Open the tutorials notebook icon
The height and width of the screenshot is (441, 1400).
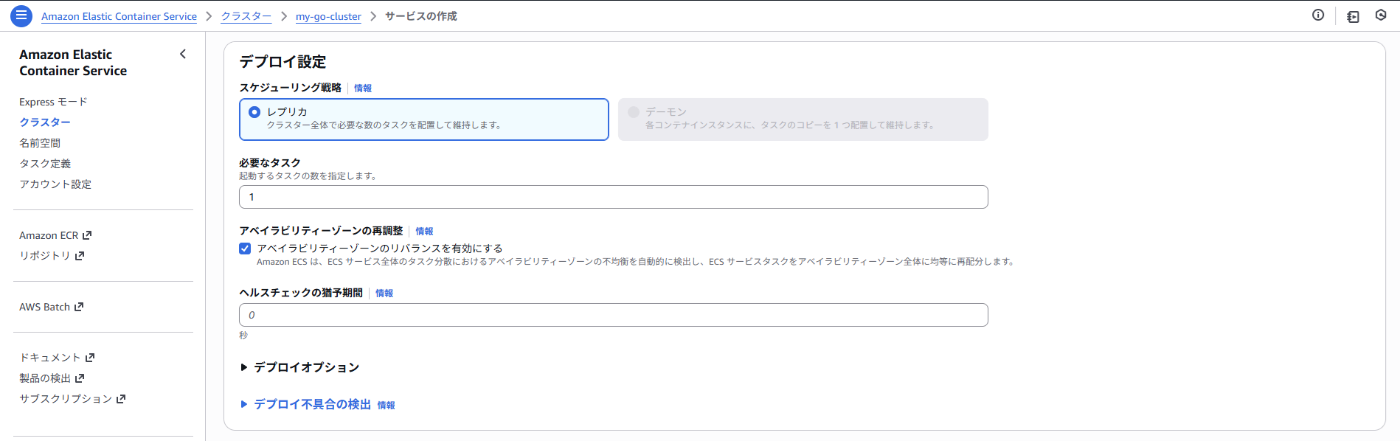[x=1353, y=16]
